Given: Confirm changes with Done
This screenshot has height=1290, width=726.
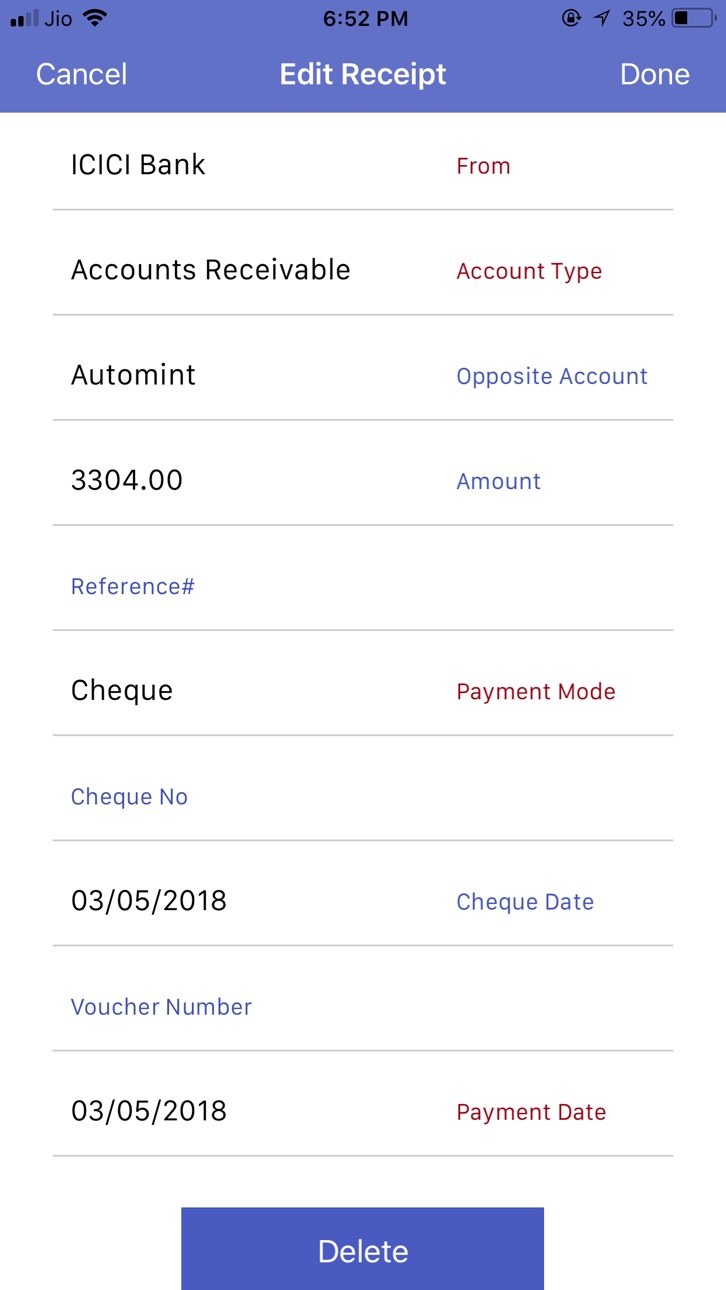Looking at the screenshot, I should pos(655,74).
